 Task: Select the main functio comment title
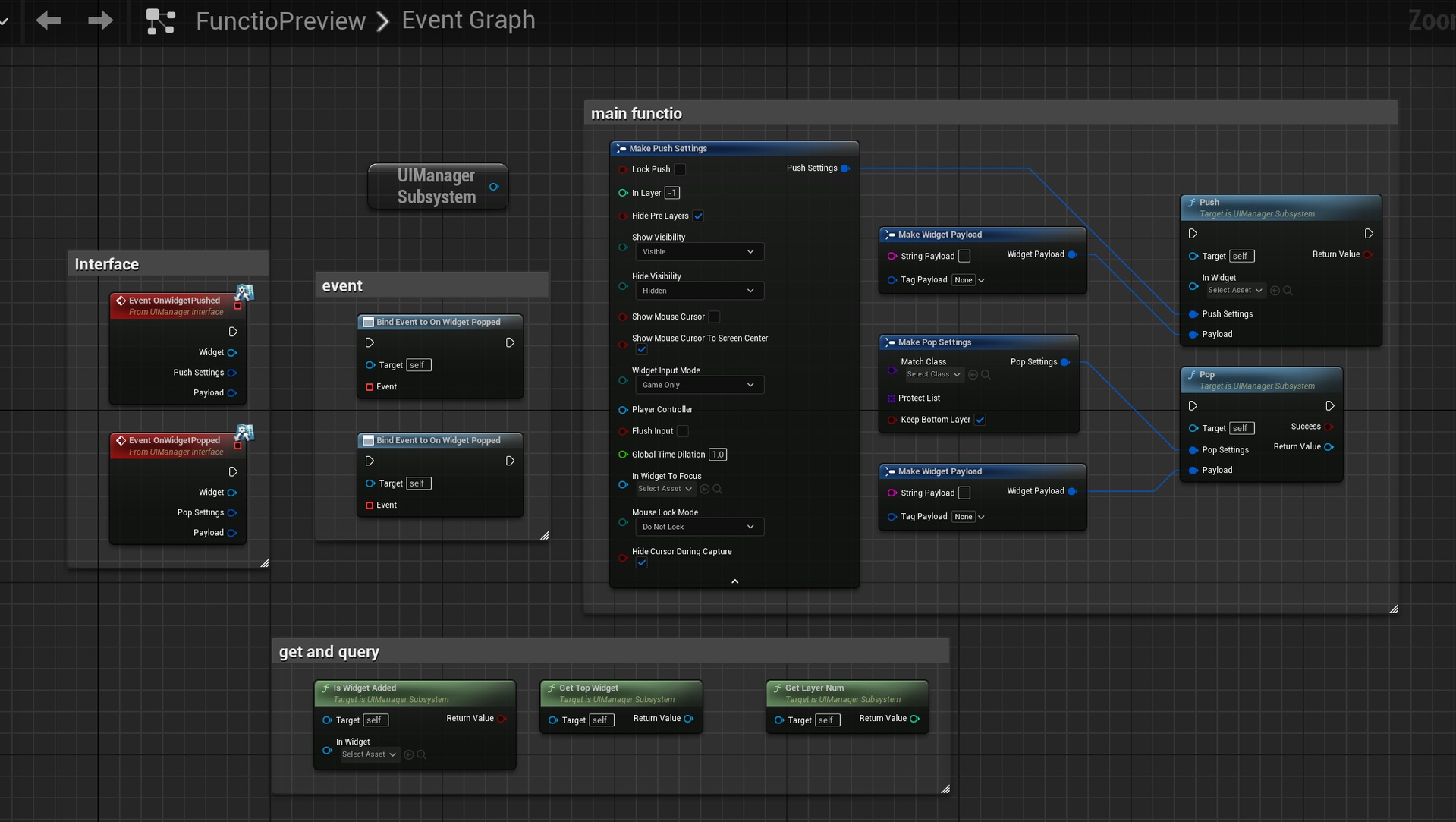tap(637, 114)
